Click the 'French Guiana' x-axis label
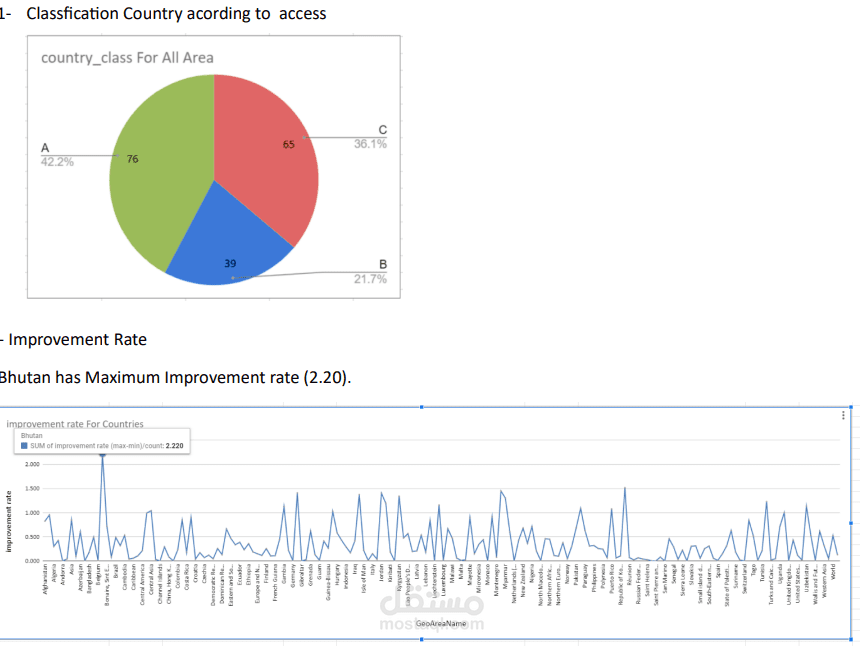Viewport: 865px width, 646px height. click(x=275, y=582)
